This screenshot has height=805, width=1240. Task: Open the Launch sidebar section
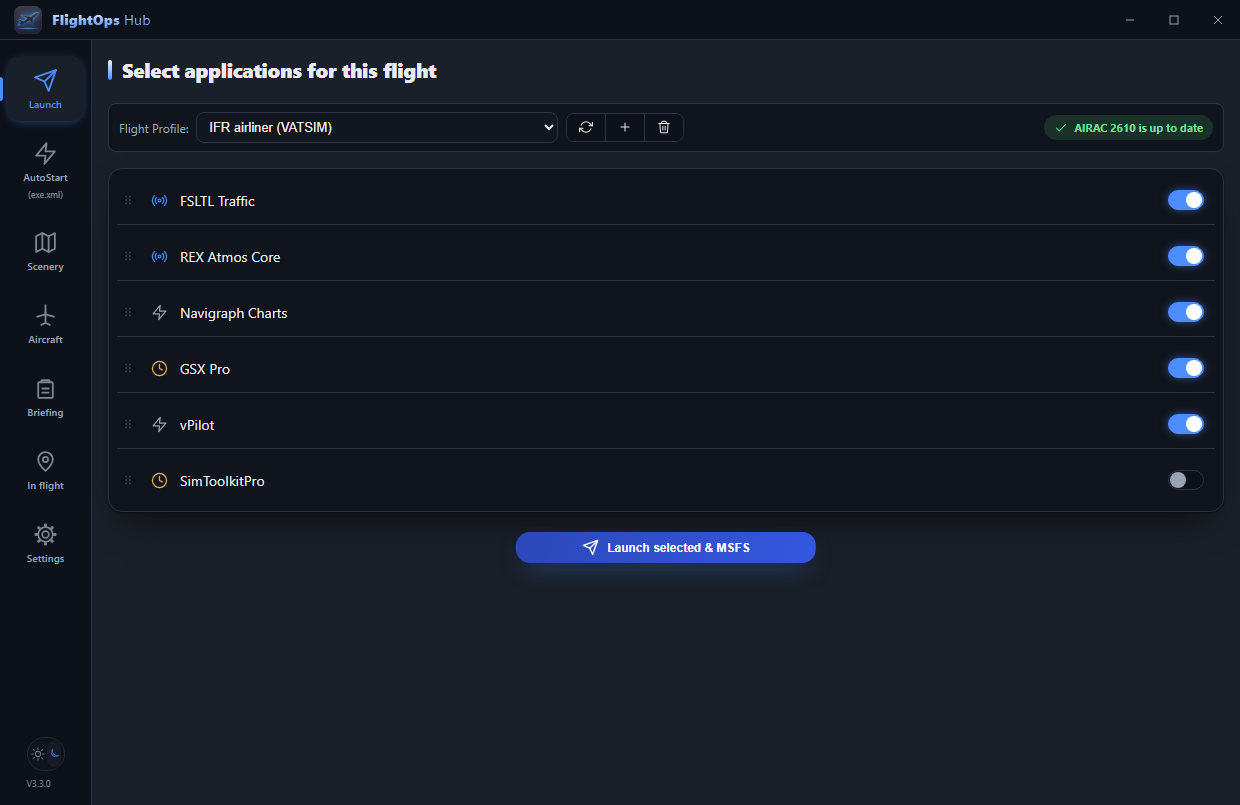pyautogui.click(x=45, y=89)
